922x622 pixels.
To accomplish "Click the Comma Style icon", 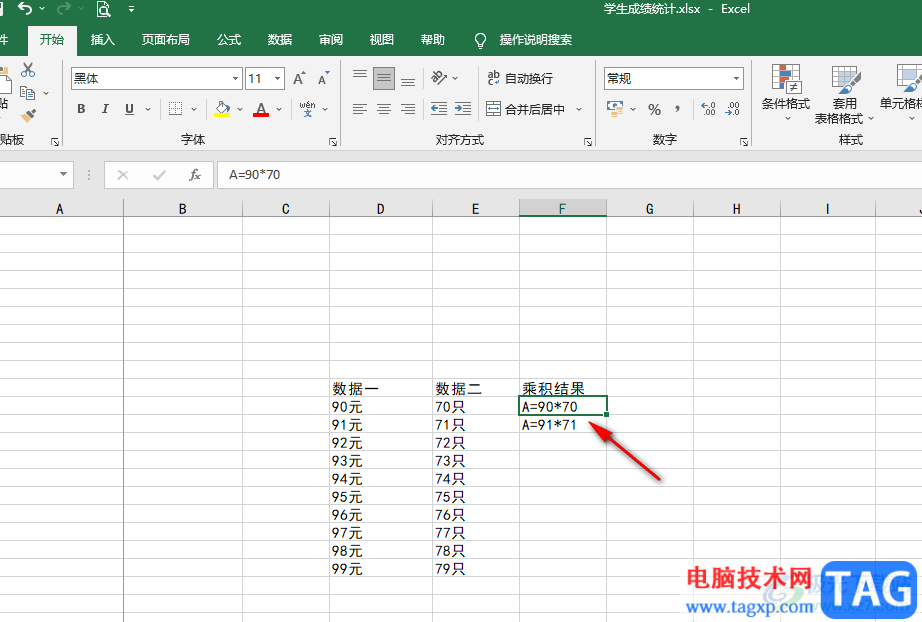I will 678,109.
